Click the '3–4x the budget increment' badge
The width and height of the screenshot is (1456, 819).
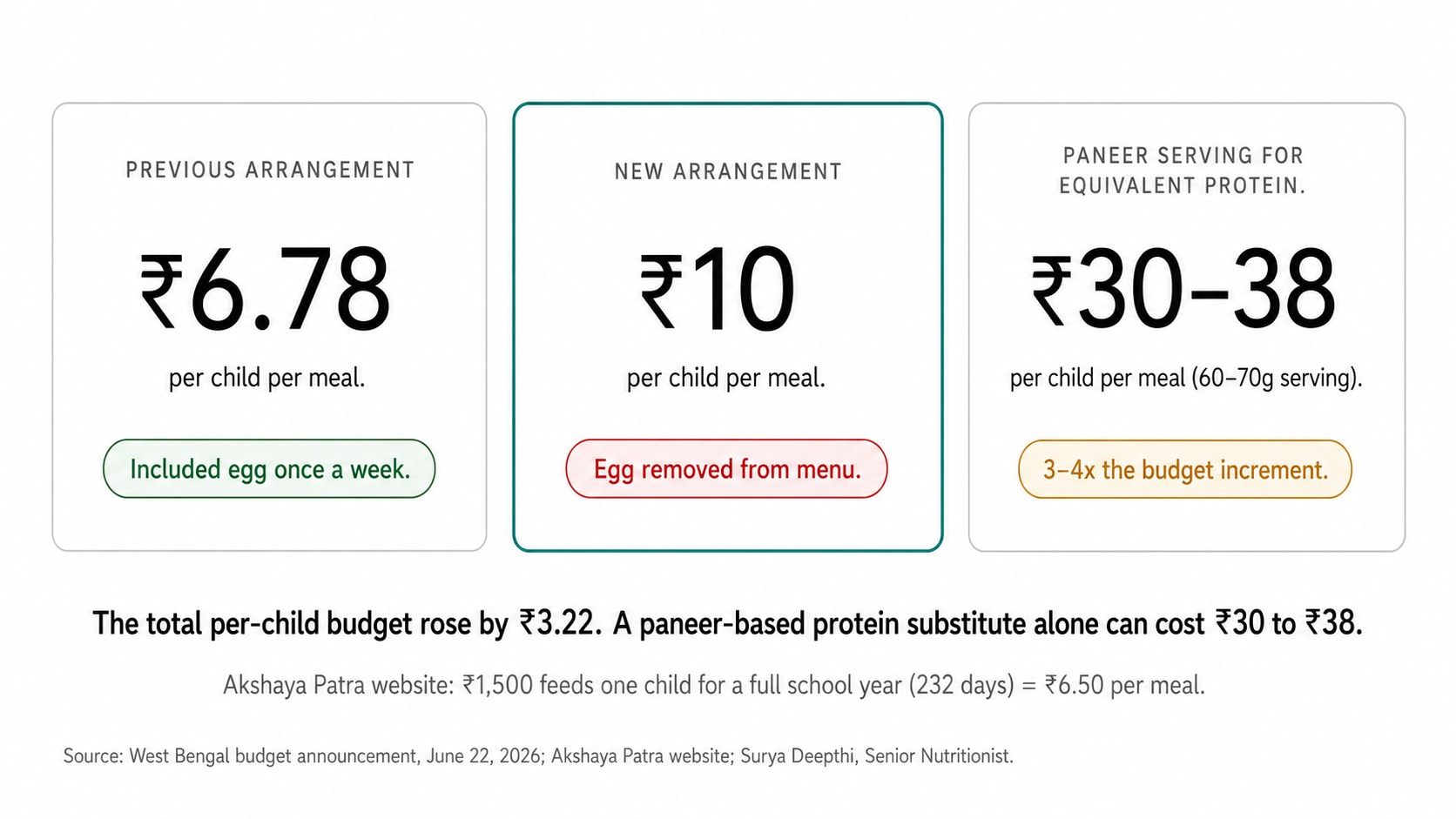tap(1185, 470)
